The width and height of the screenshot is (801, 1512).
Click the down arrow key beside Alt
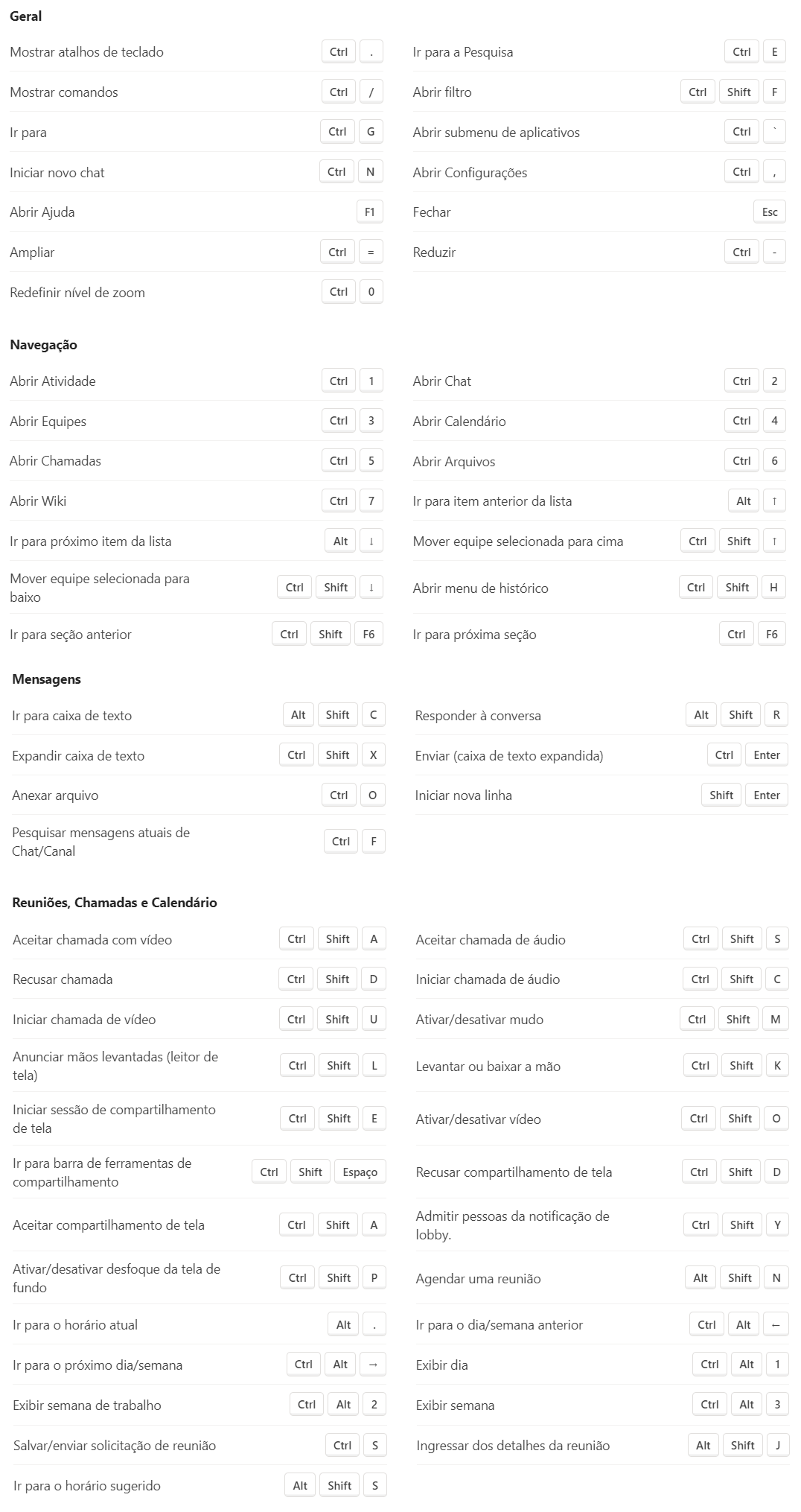[x=371, y=541]
